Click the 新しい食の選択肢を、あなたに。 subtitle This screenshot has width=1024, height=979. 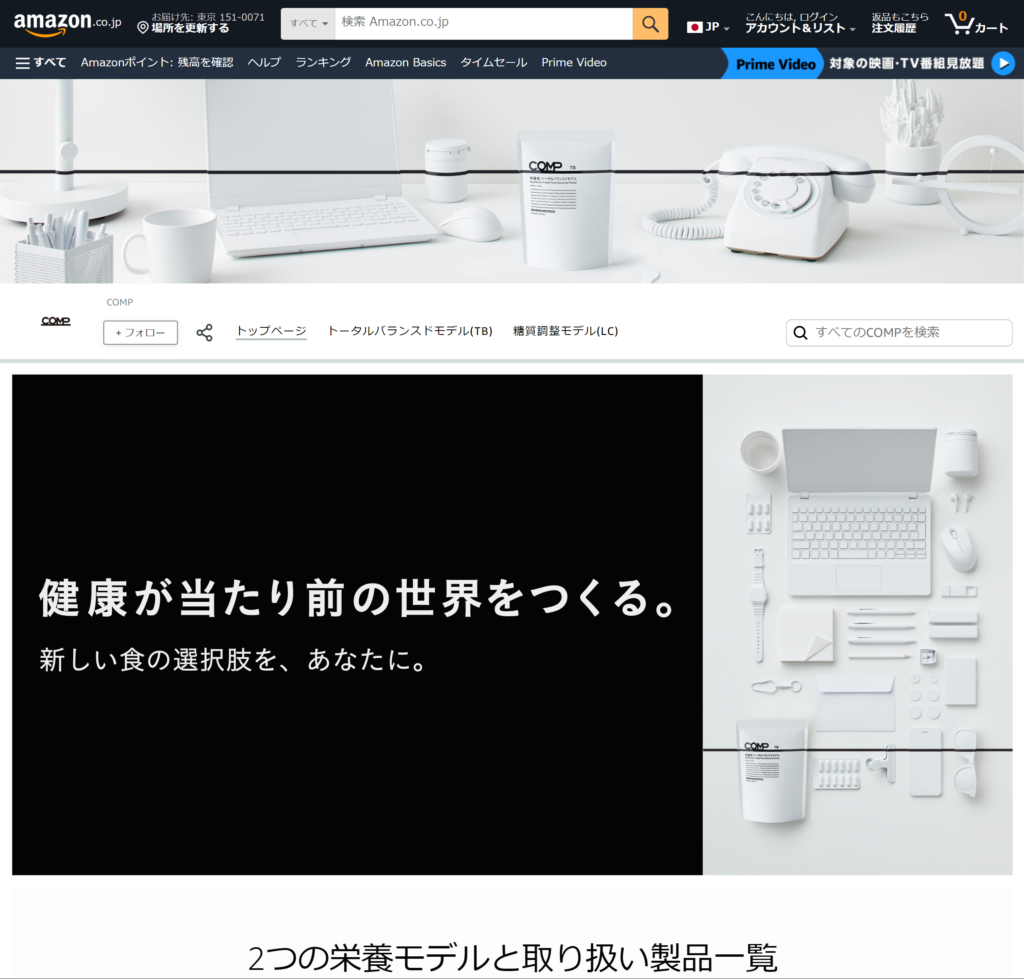point(233,660)
